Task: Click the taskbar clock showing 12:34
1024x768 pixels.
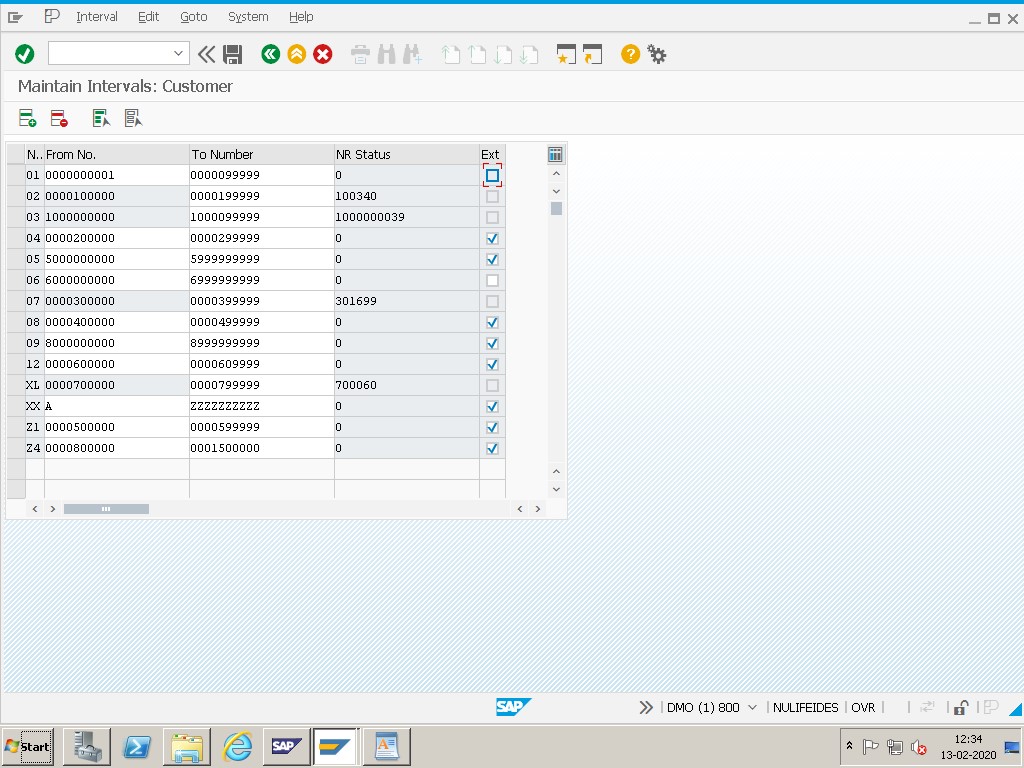Action: point(968,739)
